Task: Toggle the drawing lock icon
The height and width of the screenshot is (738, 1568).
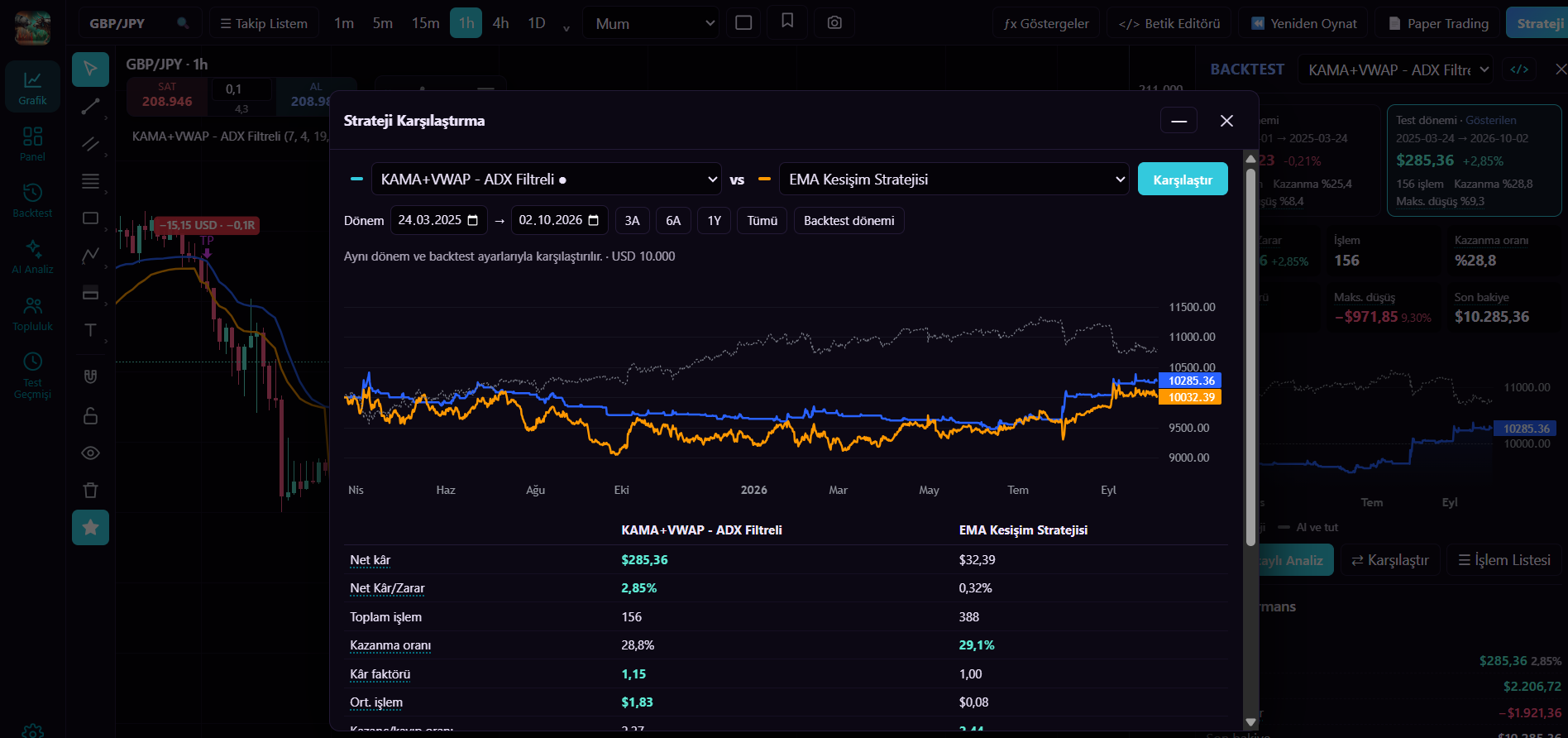Action: 90,415
